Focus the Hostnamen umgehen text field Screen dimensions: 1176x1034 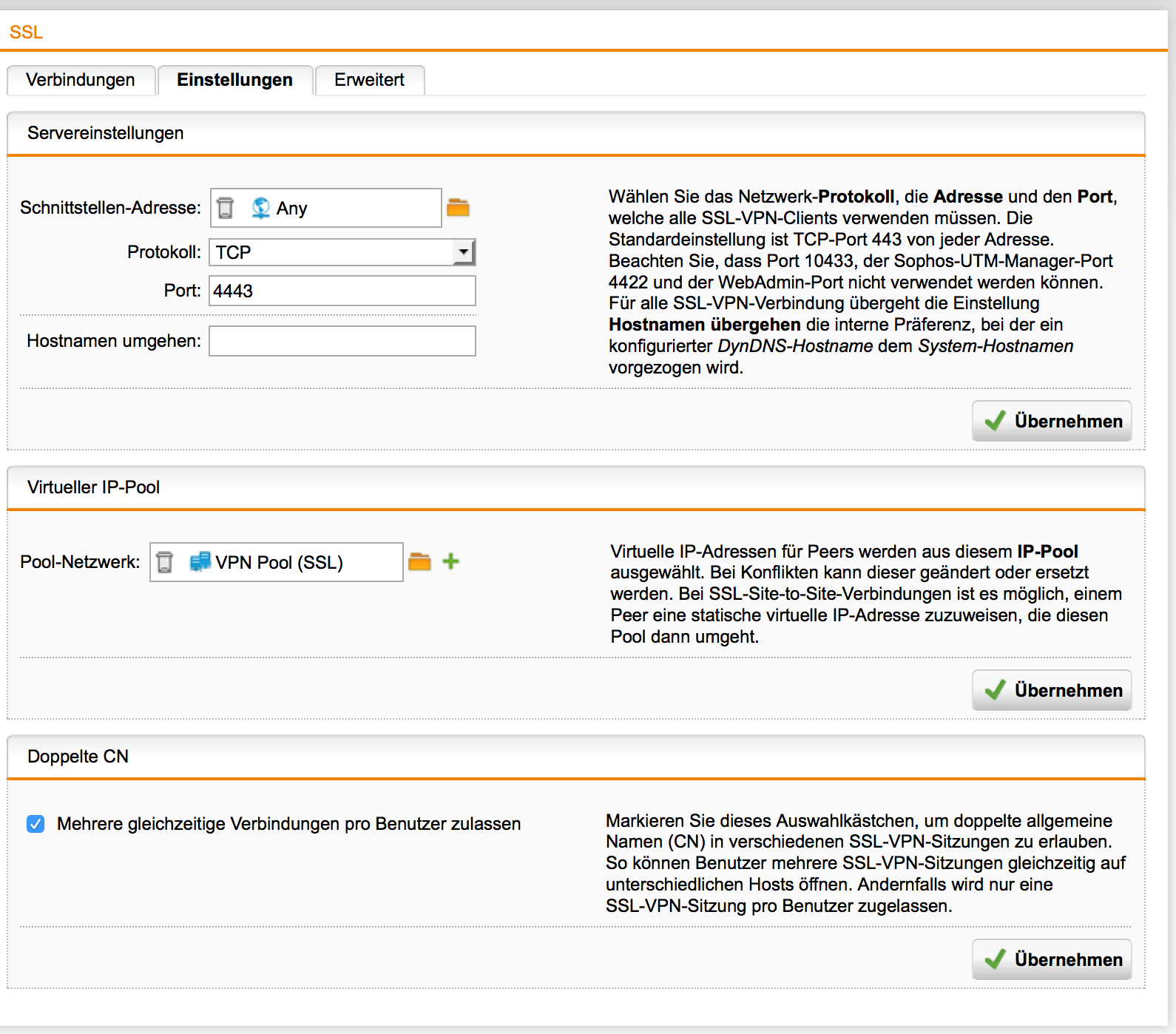342,341
